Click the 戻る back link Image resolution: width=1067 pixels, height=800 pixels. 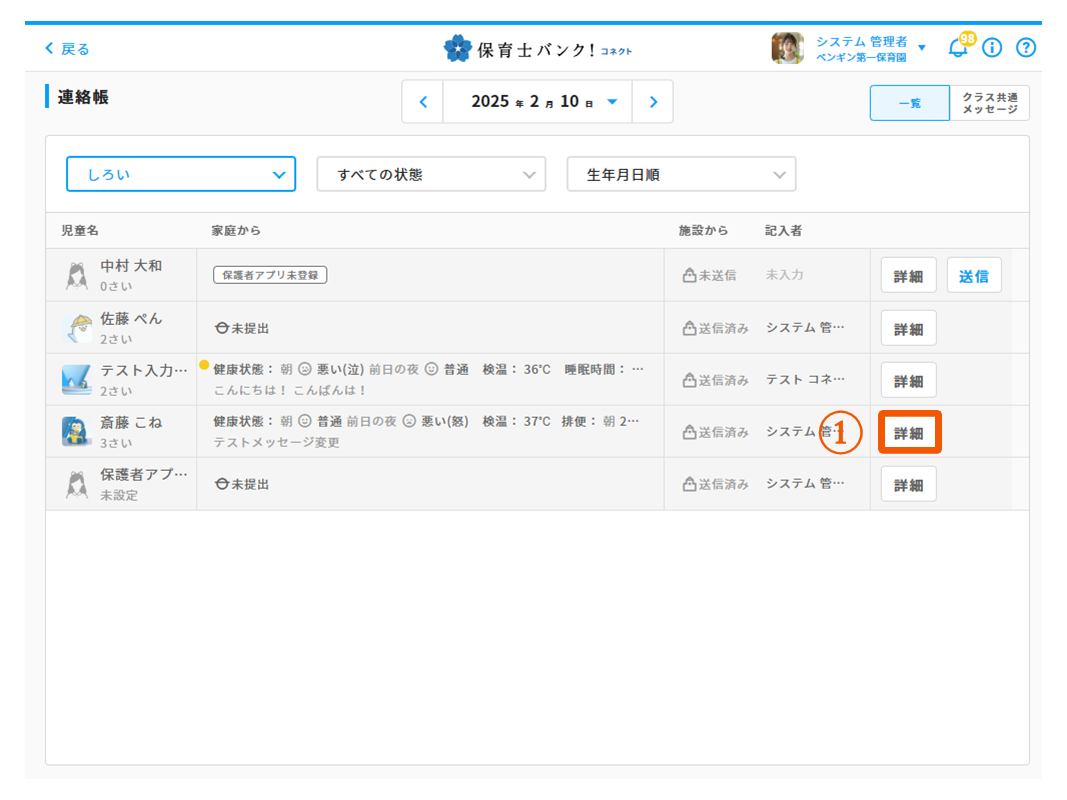point(67,49)
